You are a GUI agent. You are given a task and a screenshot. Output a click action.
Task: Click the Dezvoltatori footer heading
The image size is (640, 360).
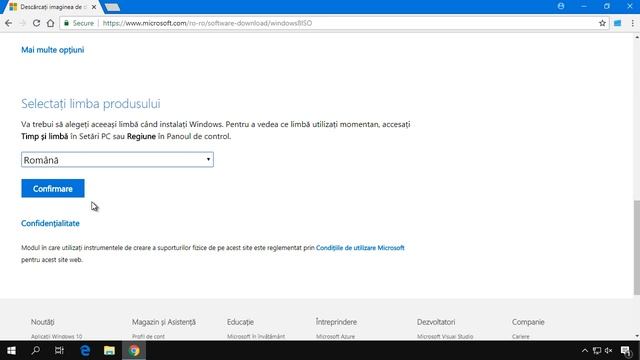[x=436, y=322]
